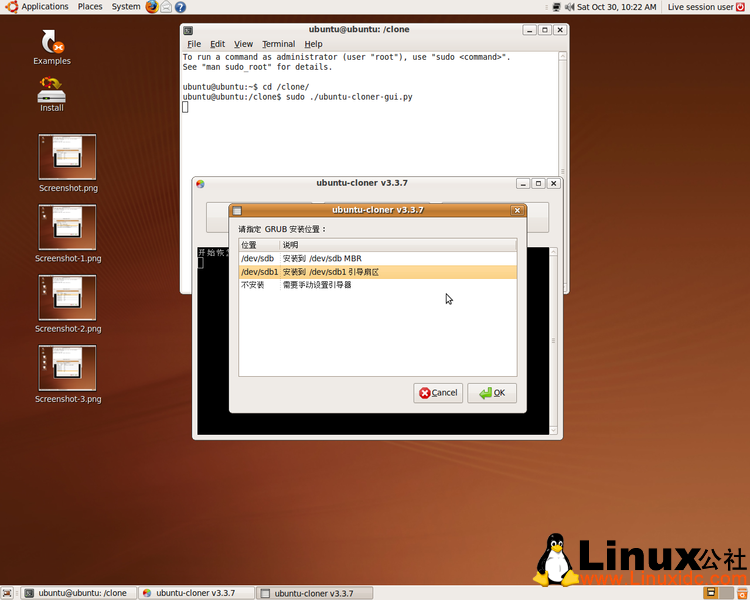750x600 pixels.
Task: Click the Cancel button
Action: [438, 393]
